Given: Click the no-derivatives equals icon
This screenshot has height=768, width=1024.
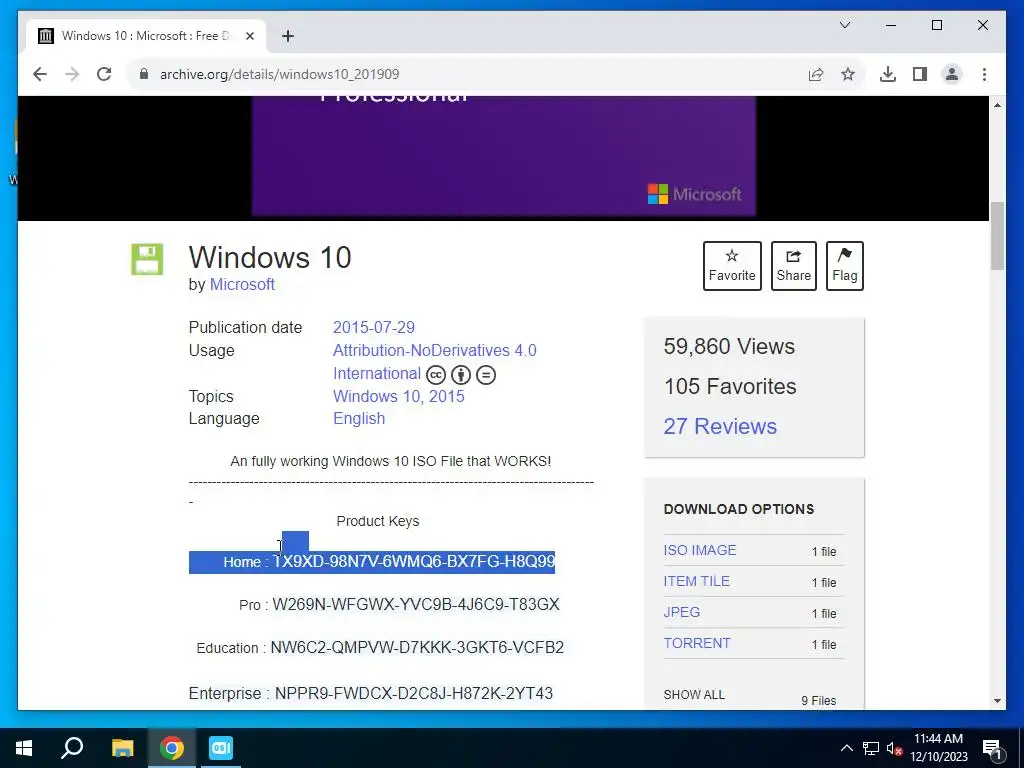Looking at the screenshot, I should coord(486,375).
